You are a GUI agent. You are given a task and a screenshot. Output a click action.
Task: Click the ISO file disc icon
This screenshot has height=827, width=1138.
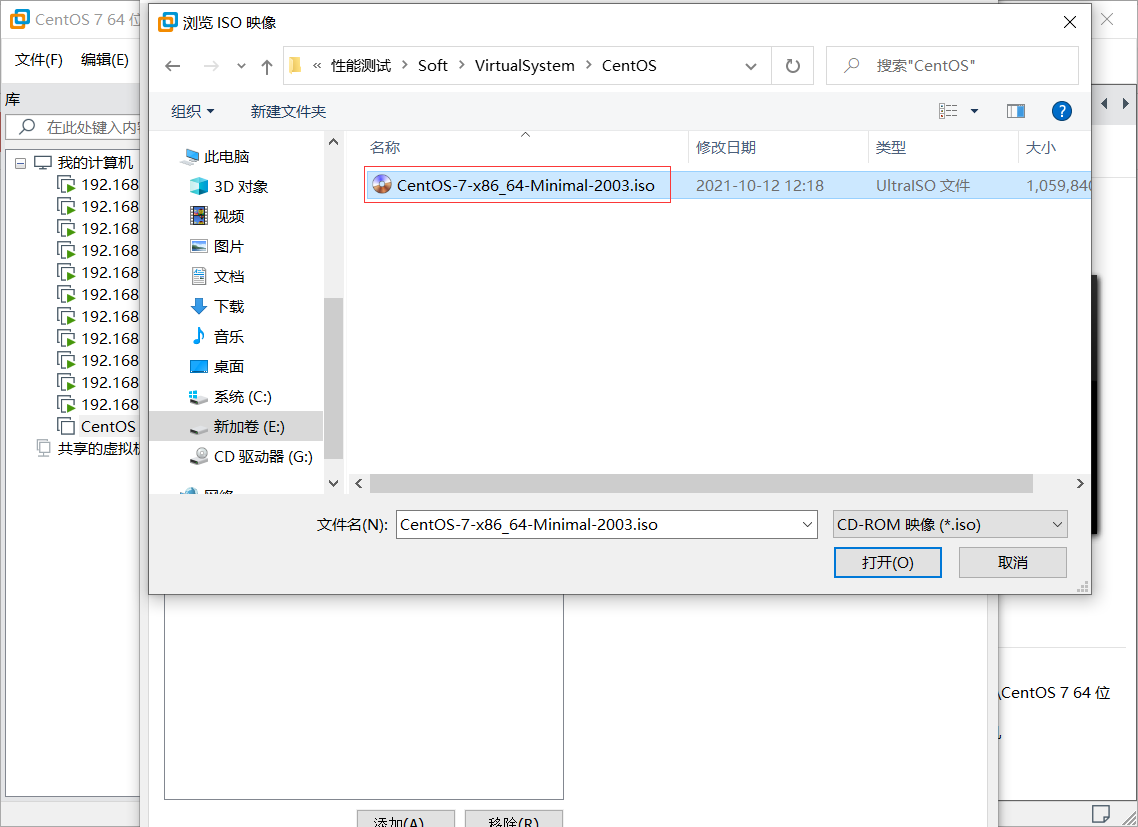(381, 184)
